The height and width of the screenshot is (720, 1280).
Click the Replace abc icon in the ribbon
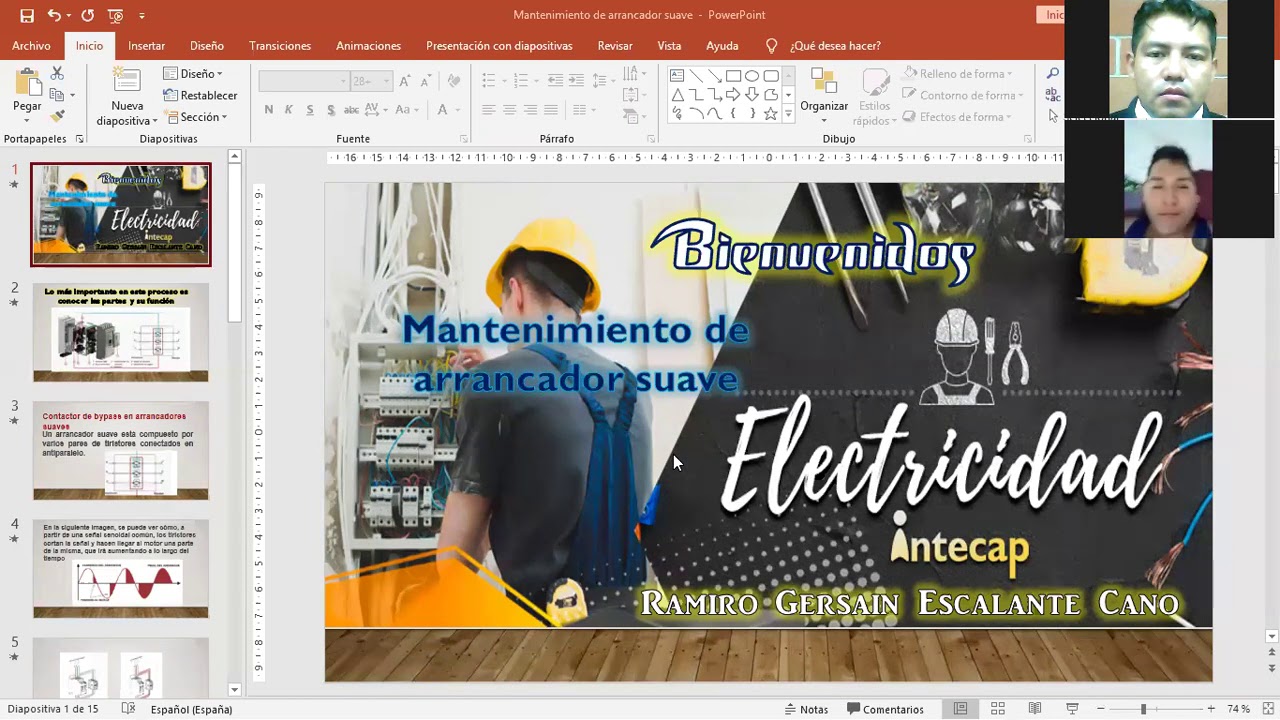click(x=1053, y=94)
